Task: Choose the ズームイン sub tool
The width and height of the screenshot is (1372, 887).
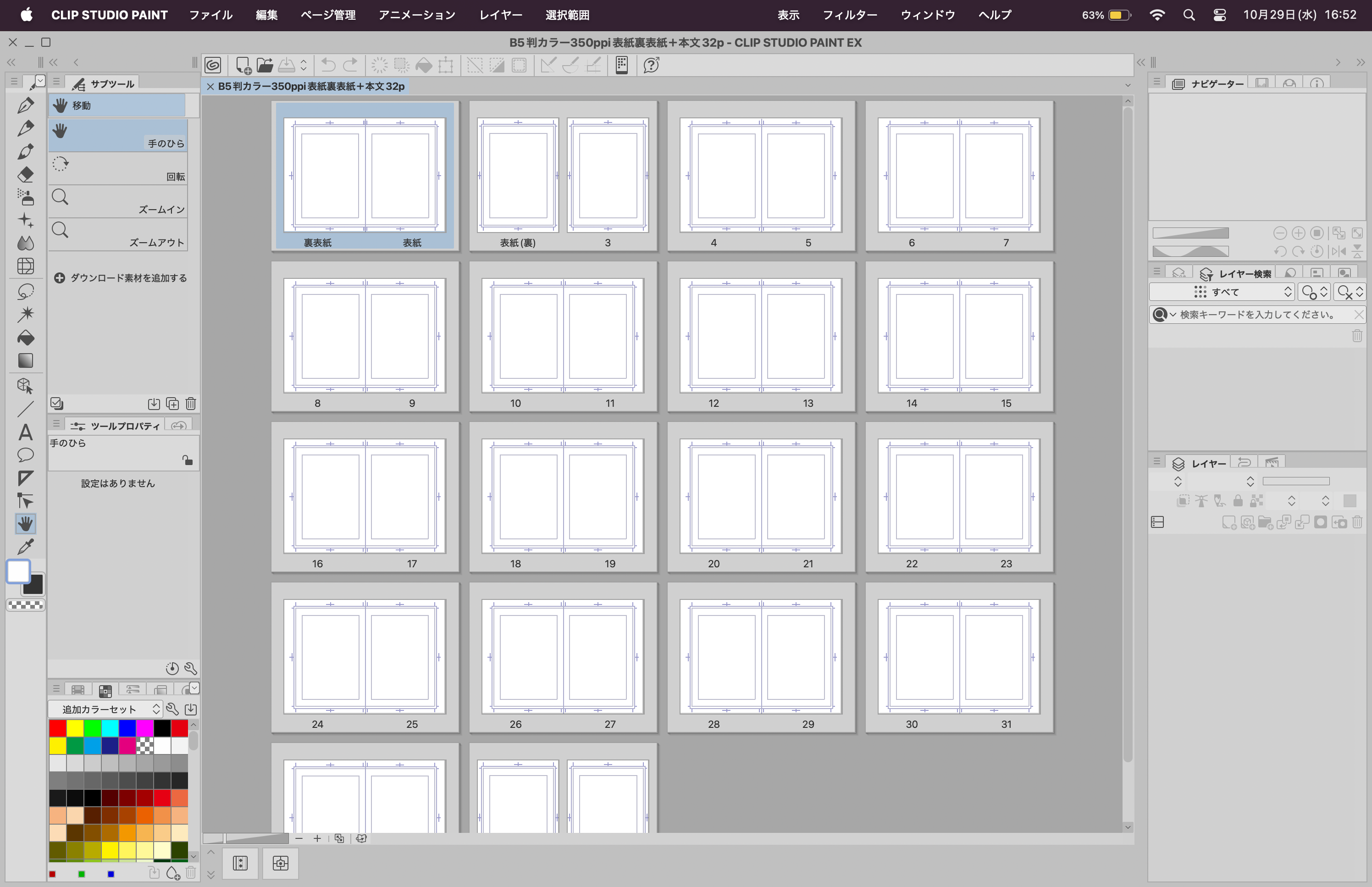Action: click(x=118, y=202)
